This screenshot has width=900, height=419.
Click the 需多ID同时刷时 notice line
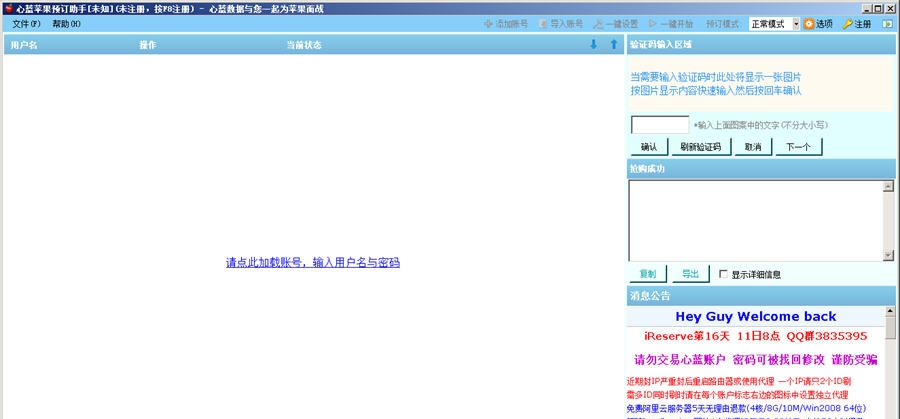coord(738,395)
